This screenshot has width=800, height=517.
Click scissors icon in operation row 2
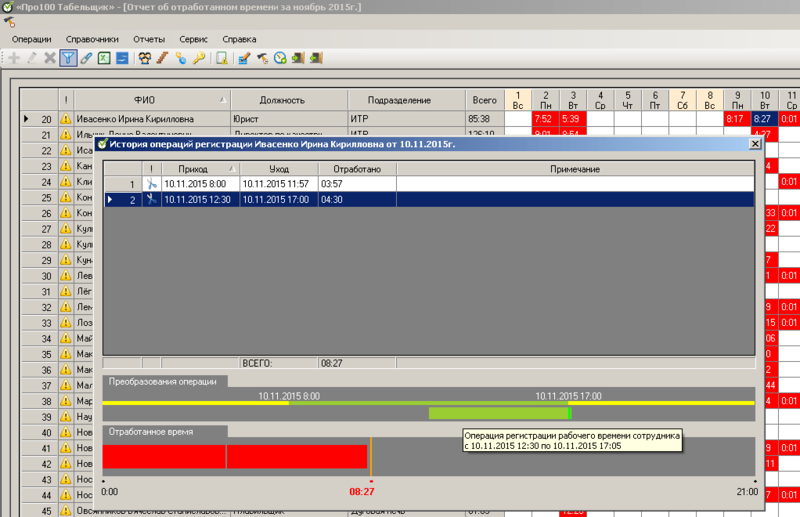[152, 200]
